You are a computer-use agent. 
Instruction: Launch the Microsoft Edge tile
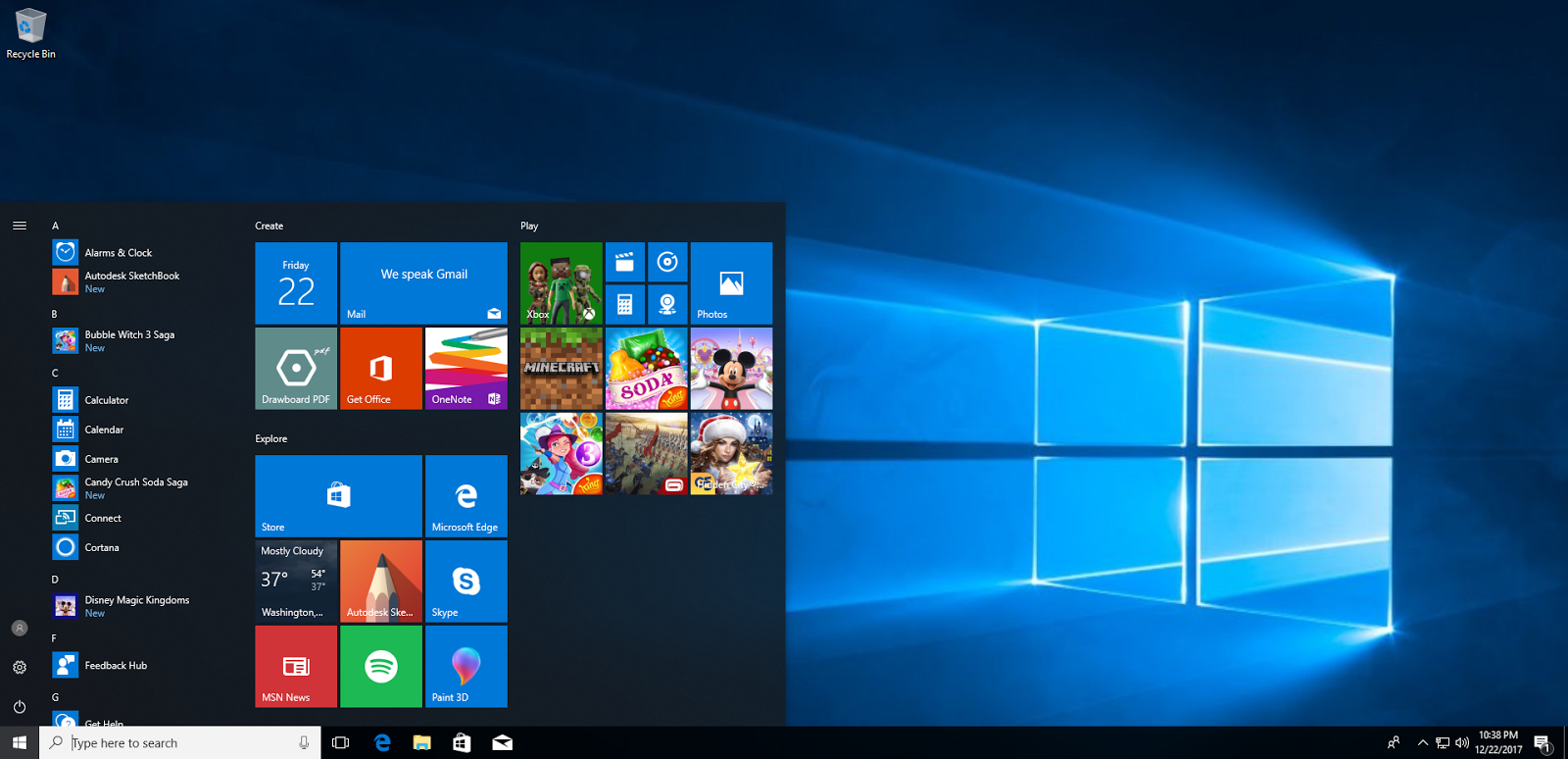point(466,496)
